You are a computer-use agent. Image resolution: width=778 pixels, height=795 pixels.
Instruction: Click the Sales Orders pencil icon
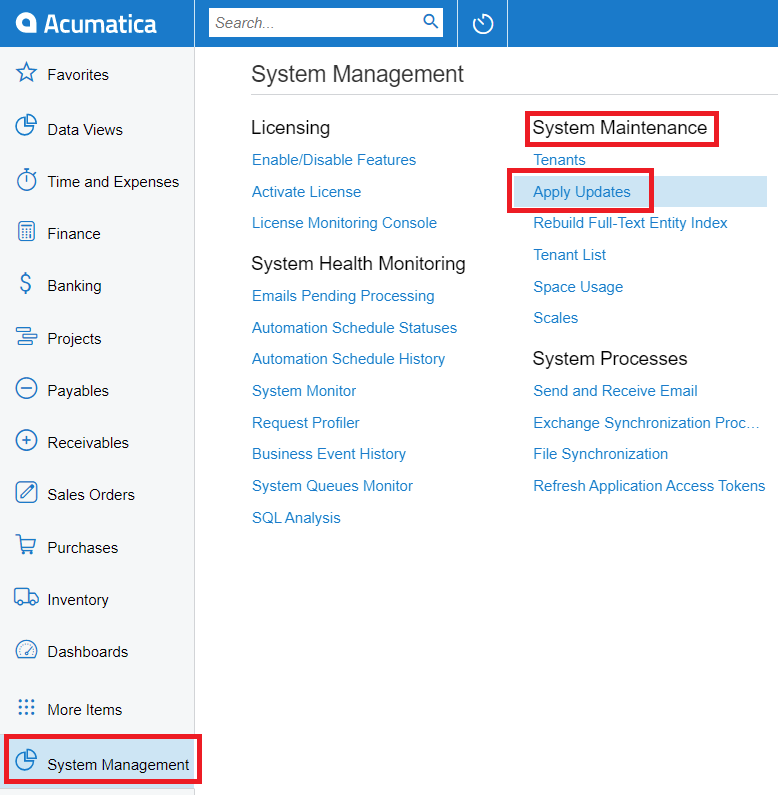26,492
